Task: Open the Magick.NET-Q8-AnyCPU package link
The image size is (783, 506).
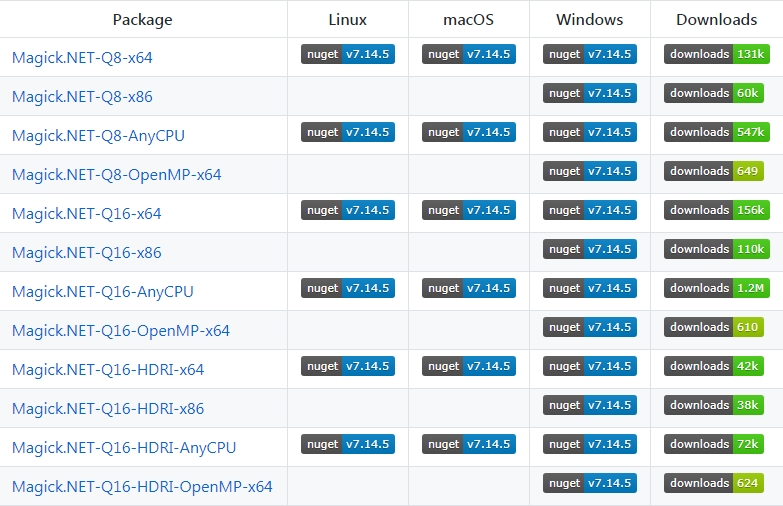Action: (98, 136)
